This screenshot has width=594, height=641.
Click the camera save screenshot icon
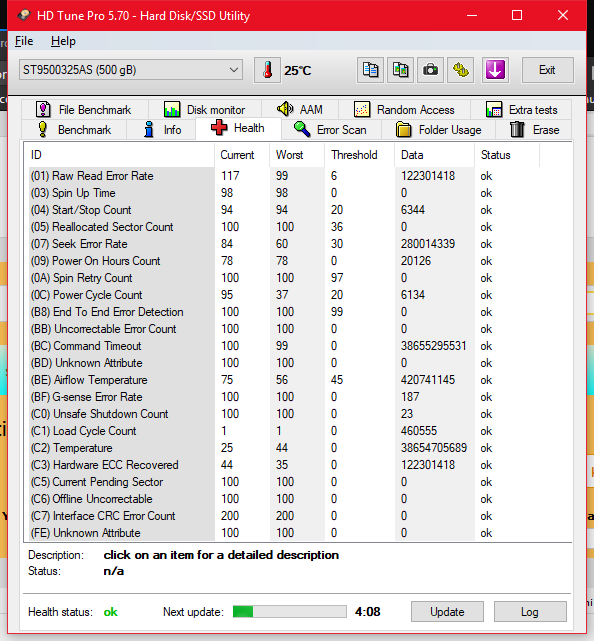coord(430,70)
